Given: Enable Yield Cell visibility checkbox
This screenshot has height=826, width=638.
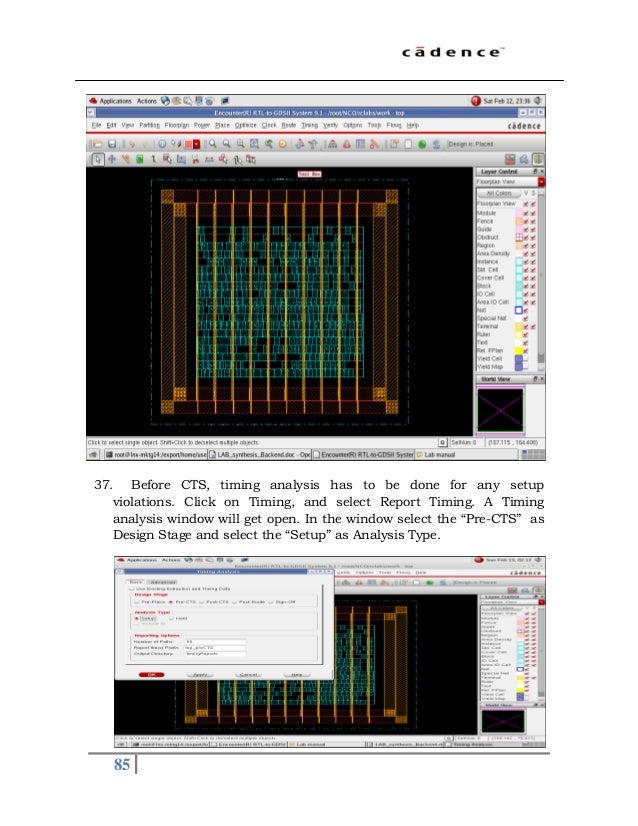Looking at the screenshot, I should pyautogui.click(x=526, y=359).
